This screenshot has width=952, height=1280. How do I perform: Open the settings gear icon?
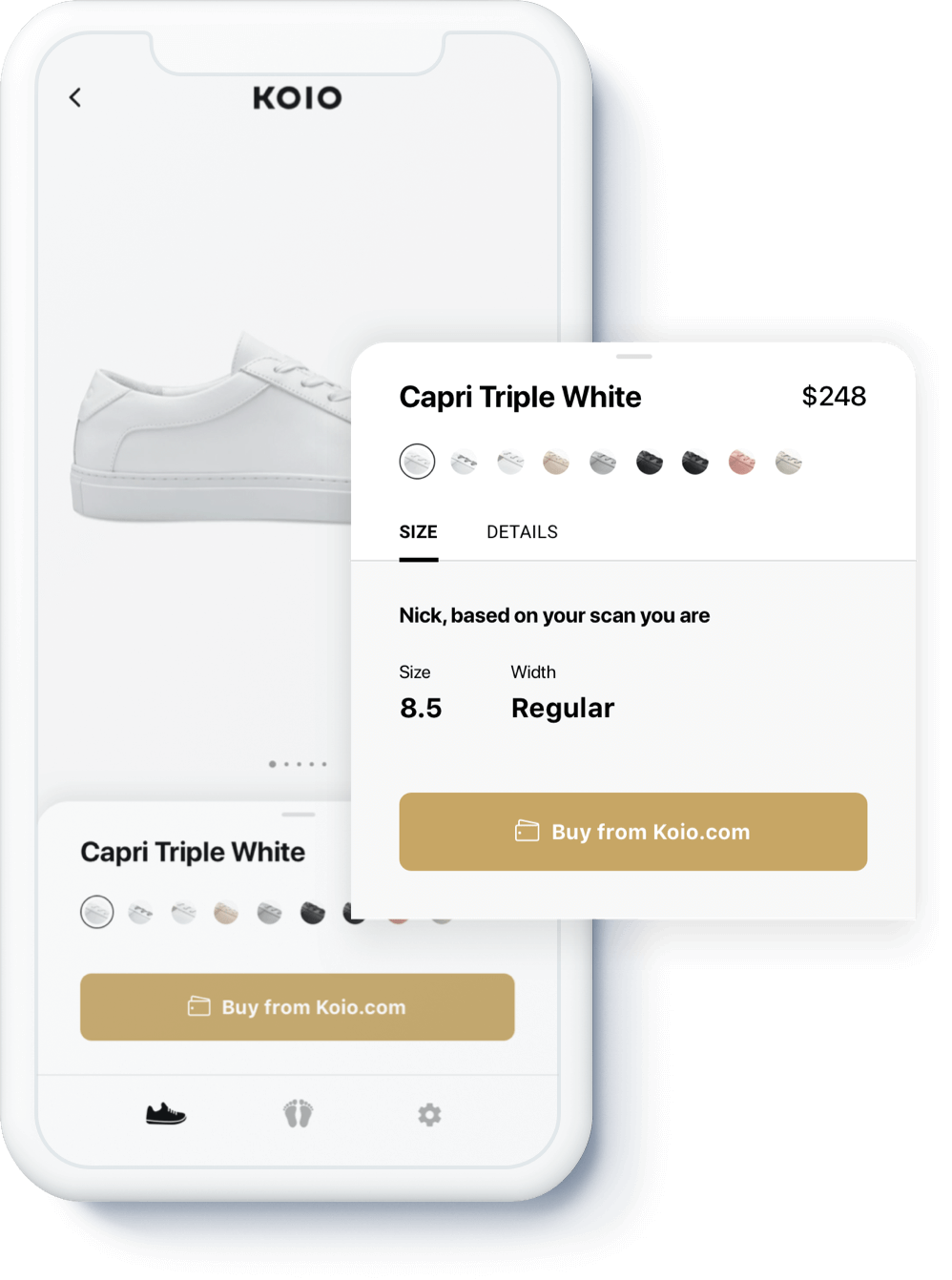429,1114
